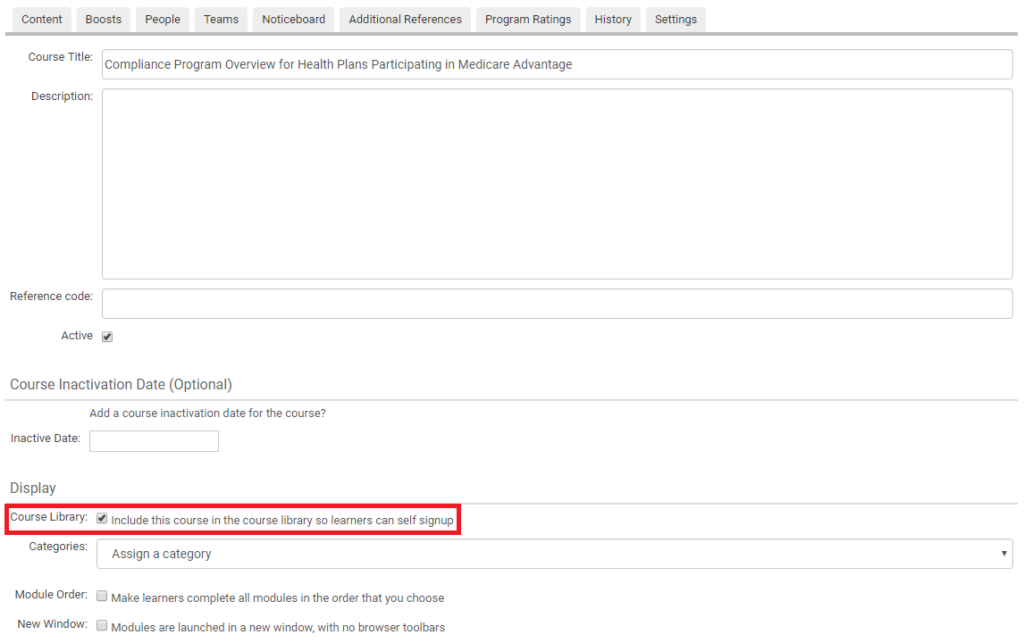View the Noticeboard tab

[292, 19]
